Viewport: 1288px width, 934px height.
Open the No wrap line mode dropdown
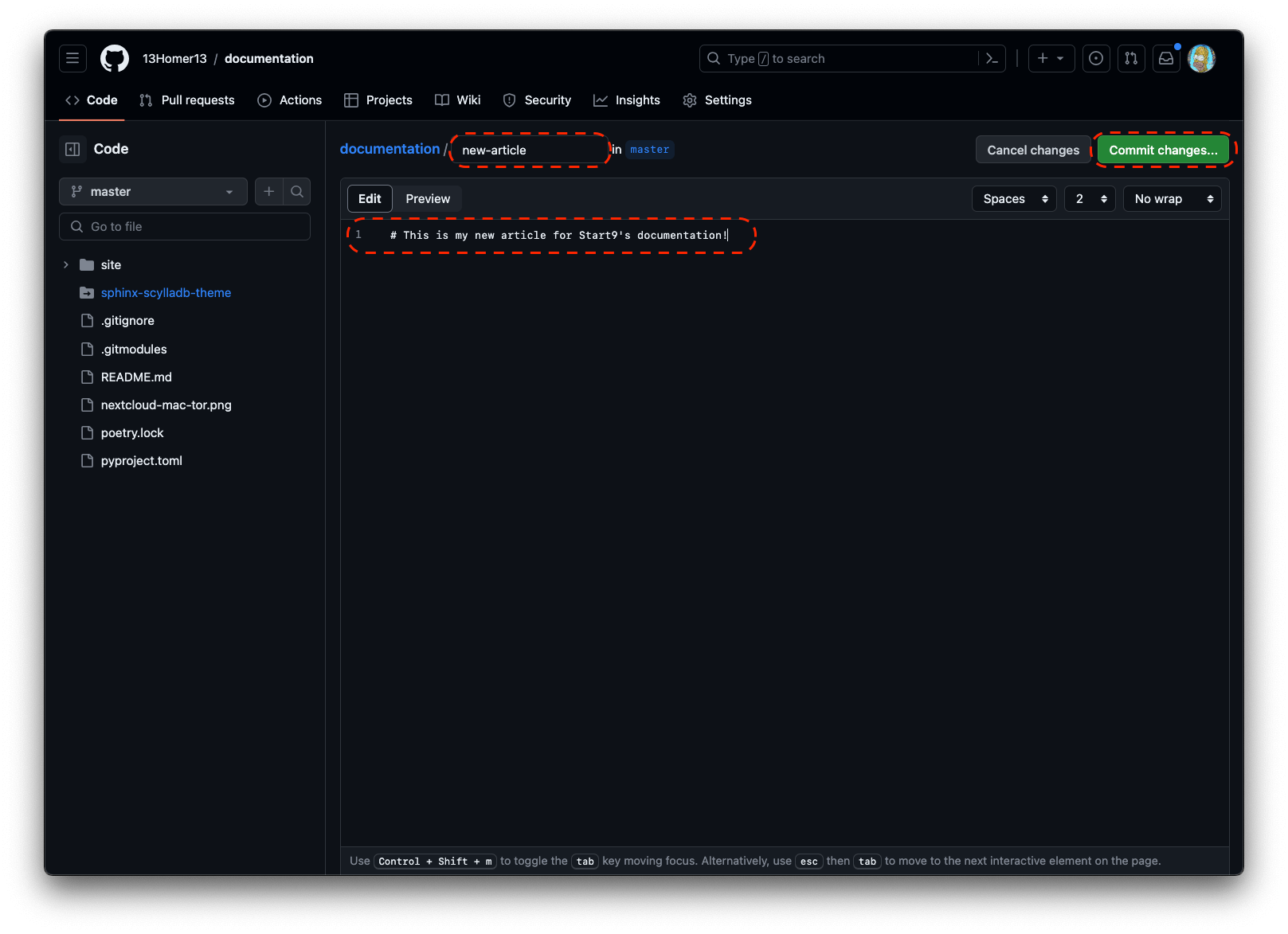1172,198
